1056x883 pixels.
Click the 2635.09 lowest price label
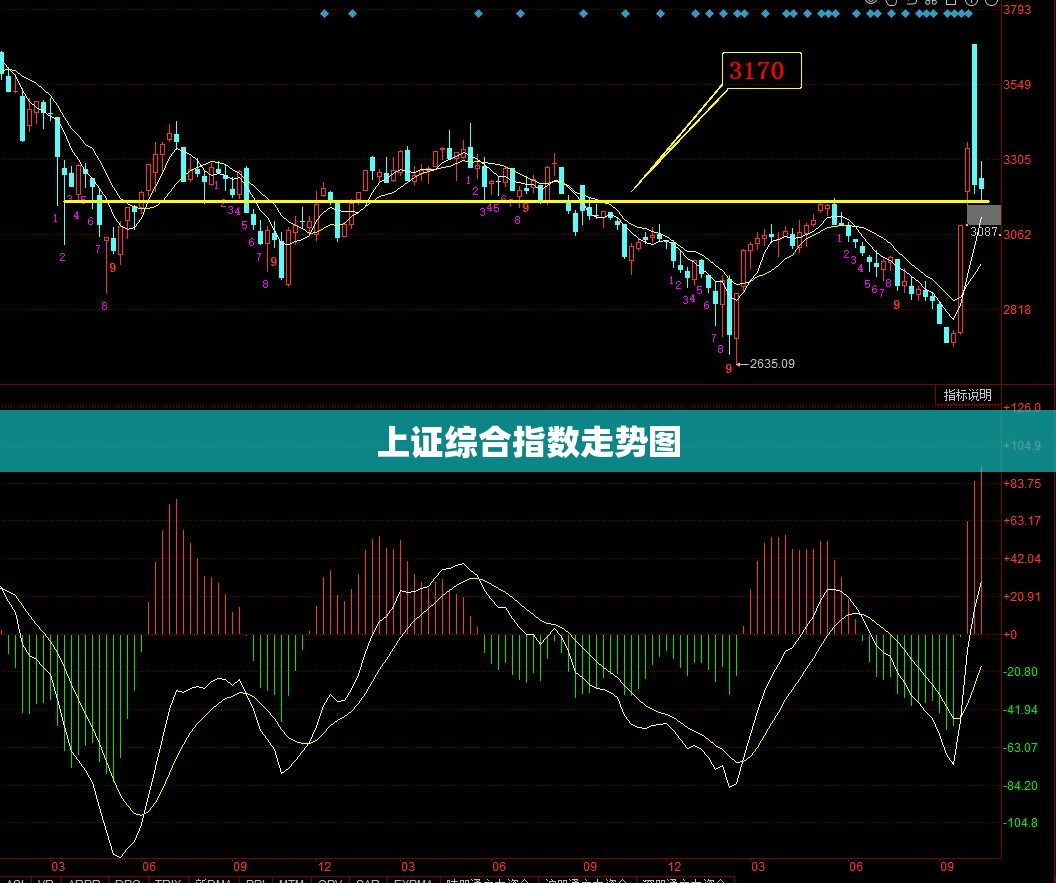772,364
